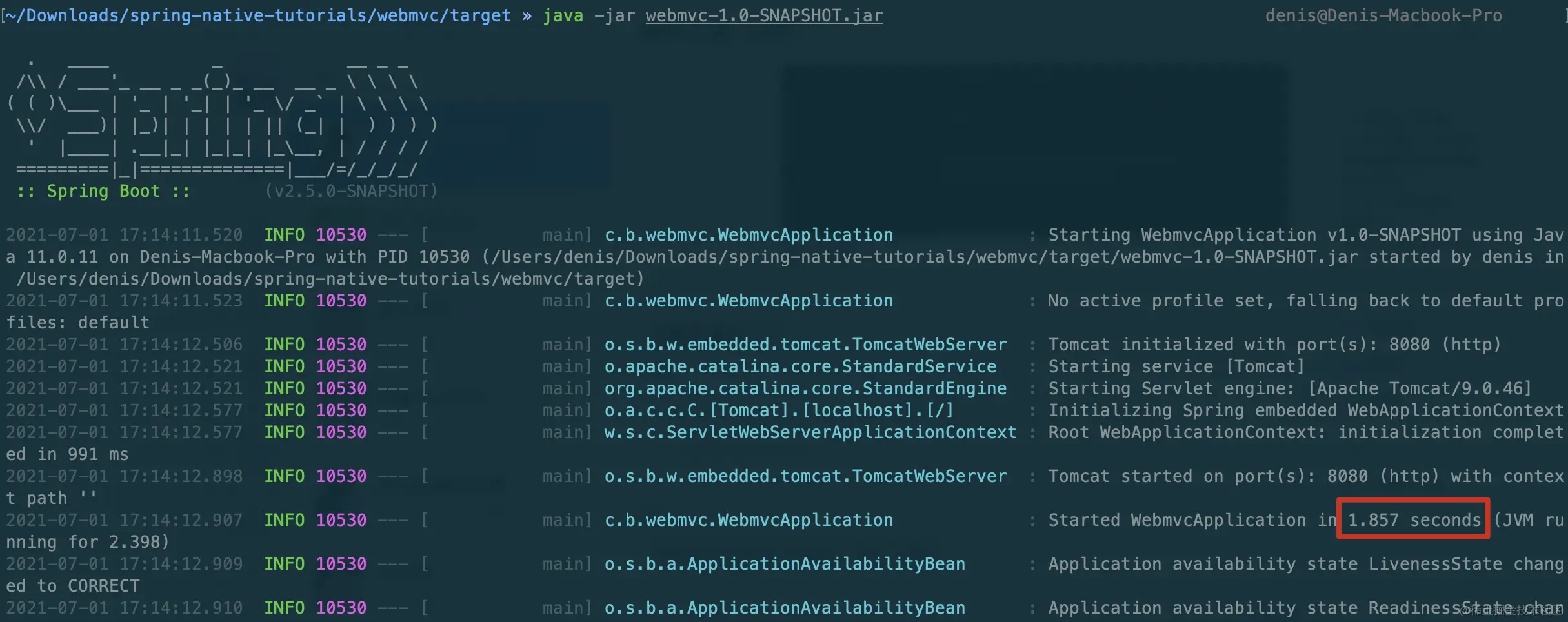The height and width of the screenshot is (622, 1568).
Task: Click the ":: Spring Boot ::" banner label
Action: (103, 191)
